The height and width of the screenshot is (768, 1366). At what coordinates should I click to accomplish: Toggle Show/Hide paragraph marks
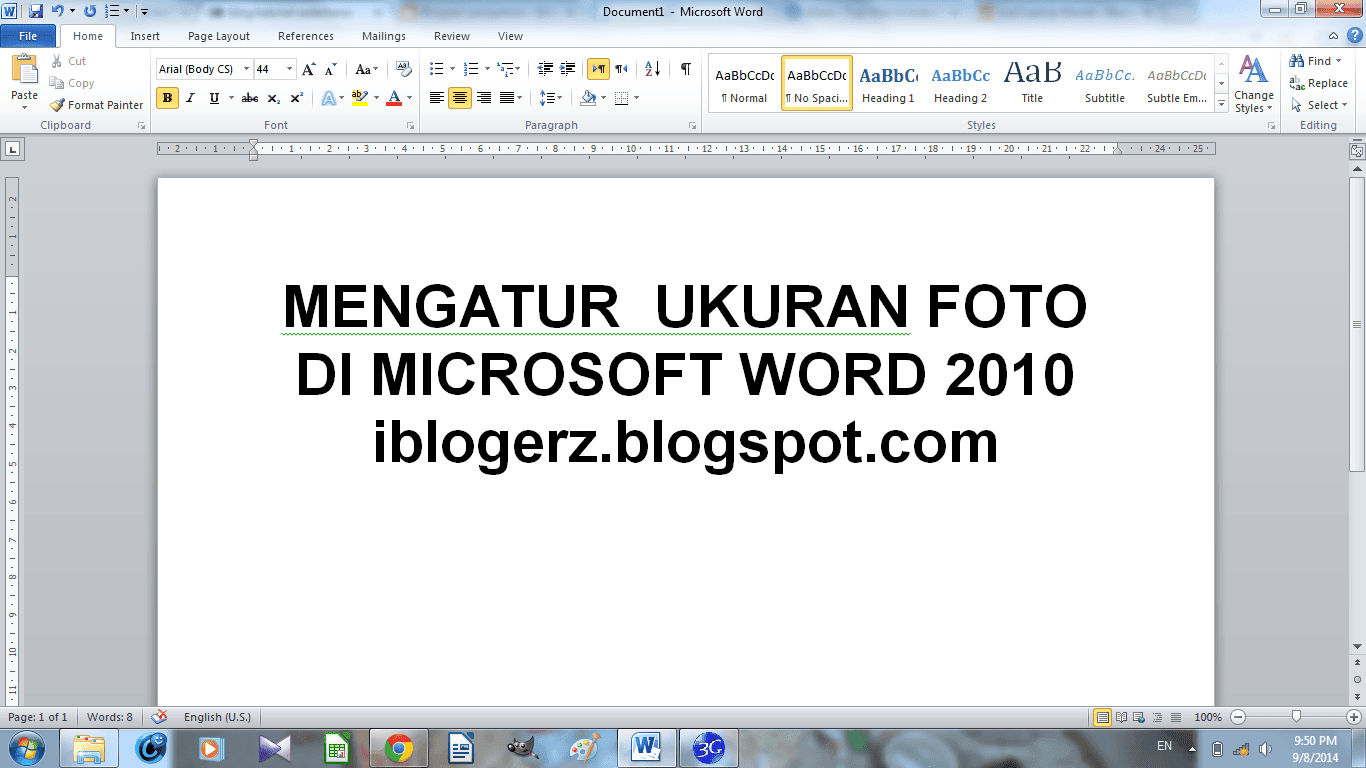tap(686, 69)
